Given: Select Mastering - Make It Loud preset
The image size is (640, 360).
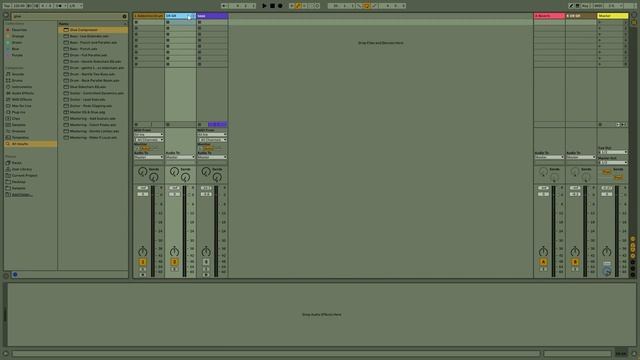Looking at the screenshot, I should (93, 138).
